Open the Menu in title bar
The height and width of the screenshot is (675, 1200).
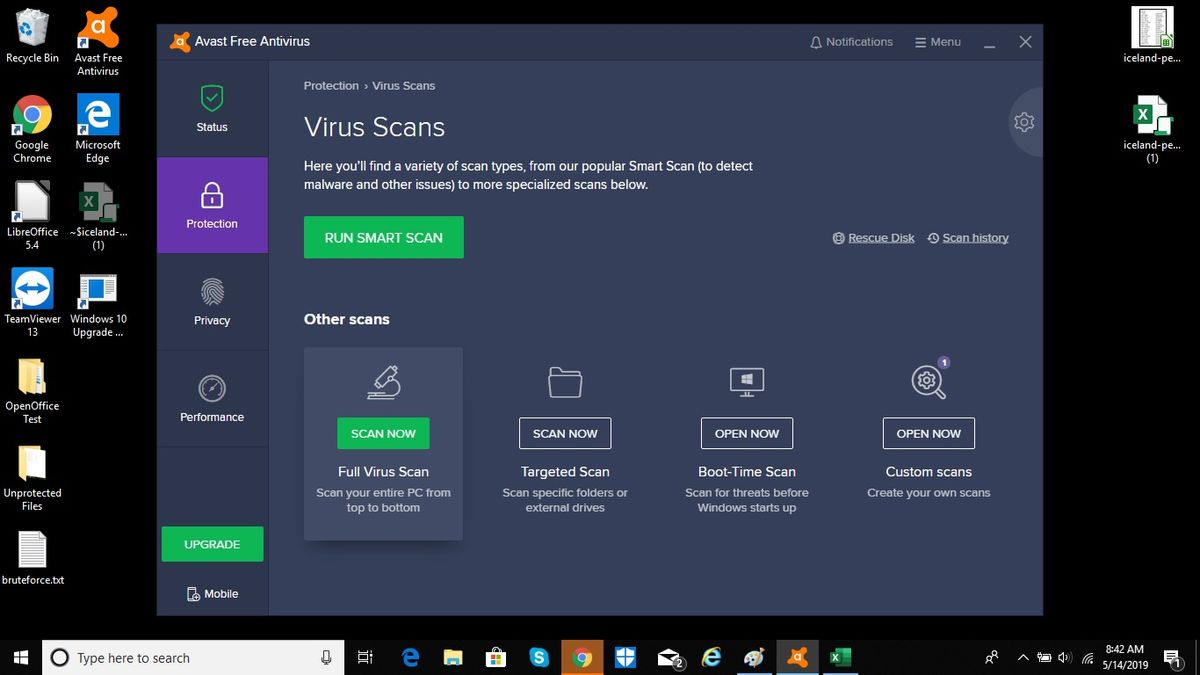937,41
